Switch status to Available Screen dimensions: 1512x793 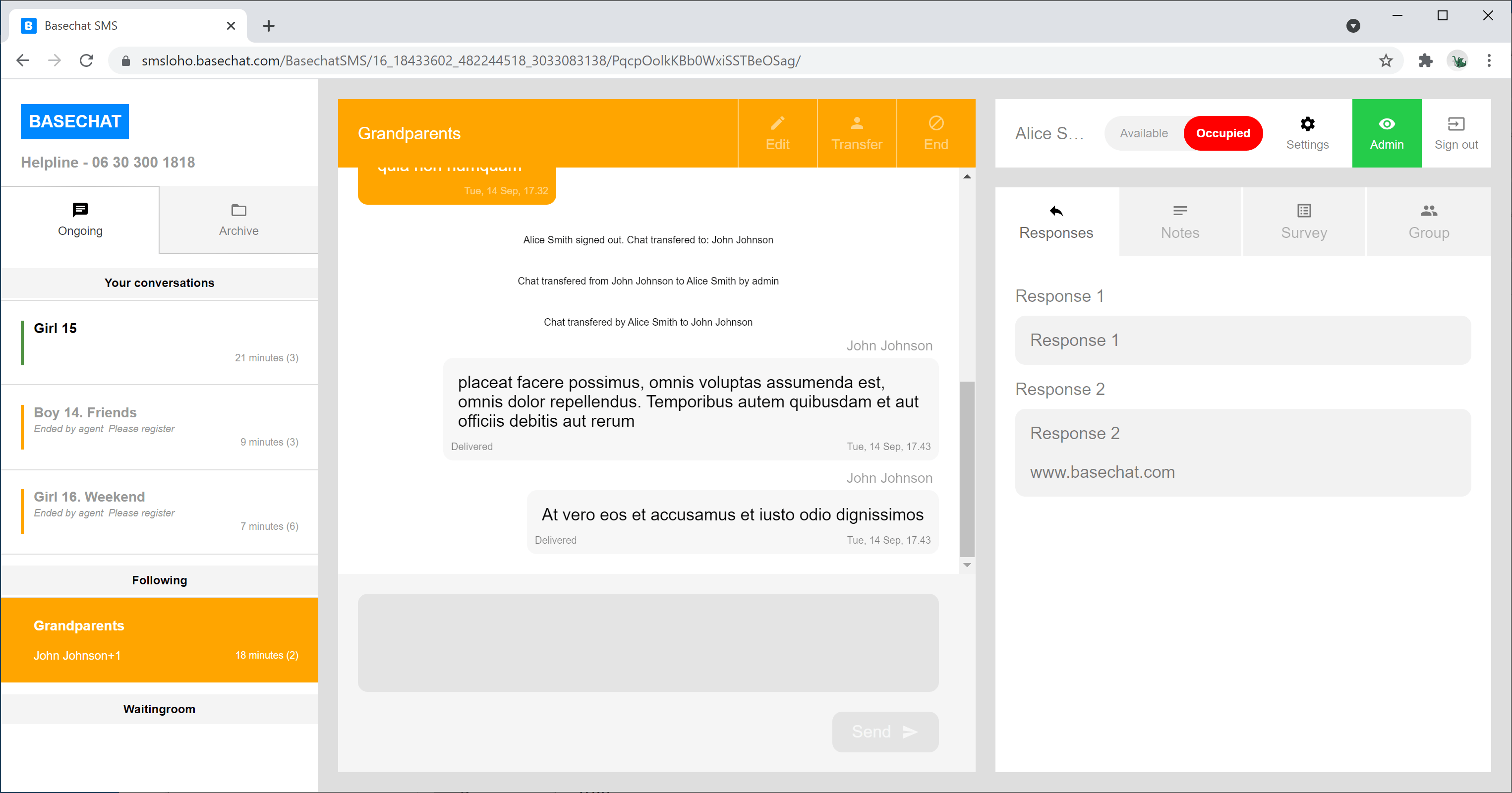[x=1143, y=133]
